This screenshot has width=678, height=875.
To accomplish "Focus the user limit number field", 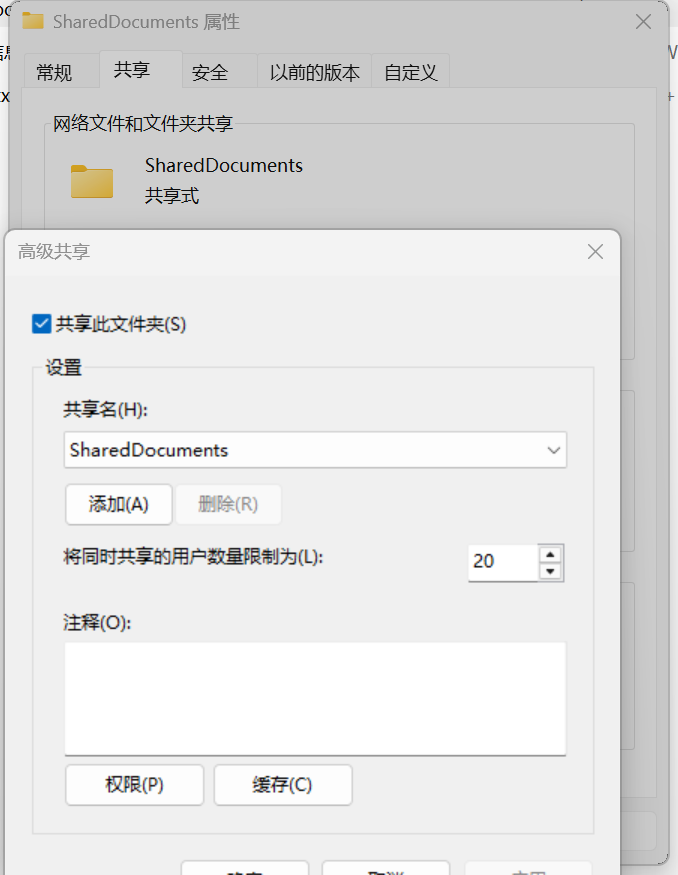I will [x=502, y=562].
